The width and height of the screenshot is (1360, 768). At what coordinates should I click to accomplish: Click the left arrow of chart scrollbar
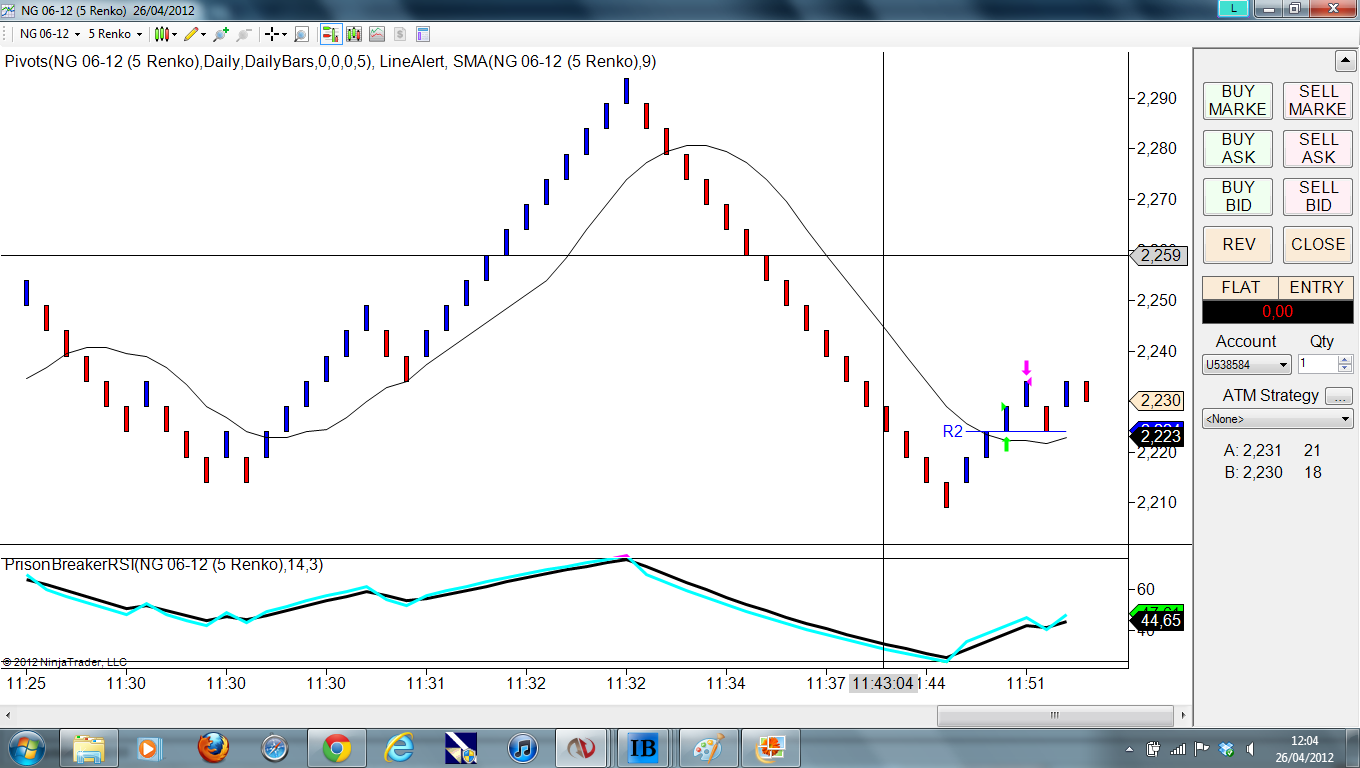click(8, 716)
